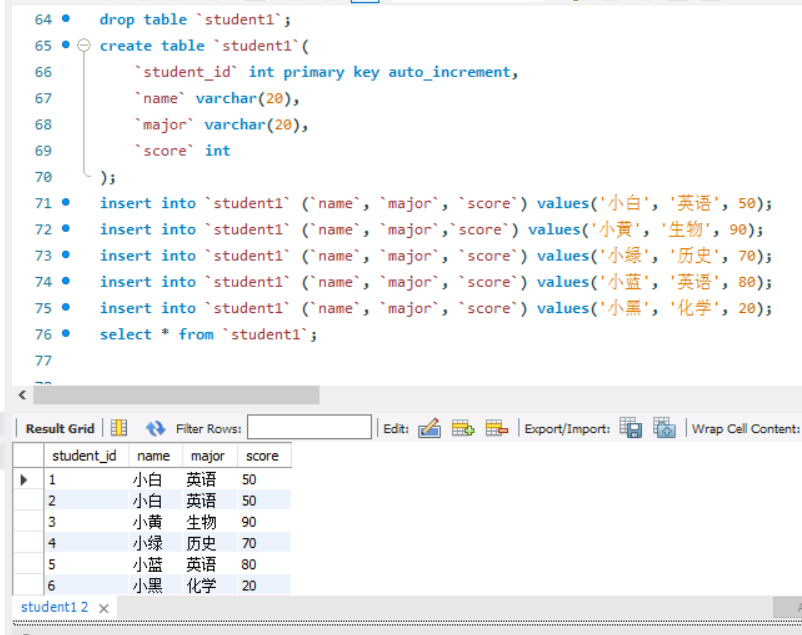Image resolution: width=802 pixels, height=635 pixels.
Task: Select the score cell with value 20
Action: [264, 585]
